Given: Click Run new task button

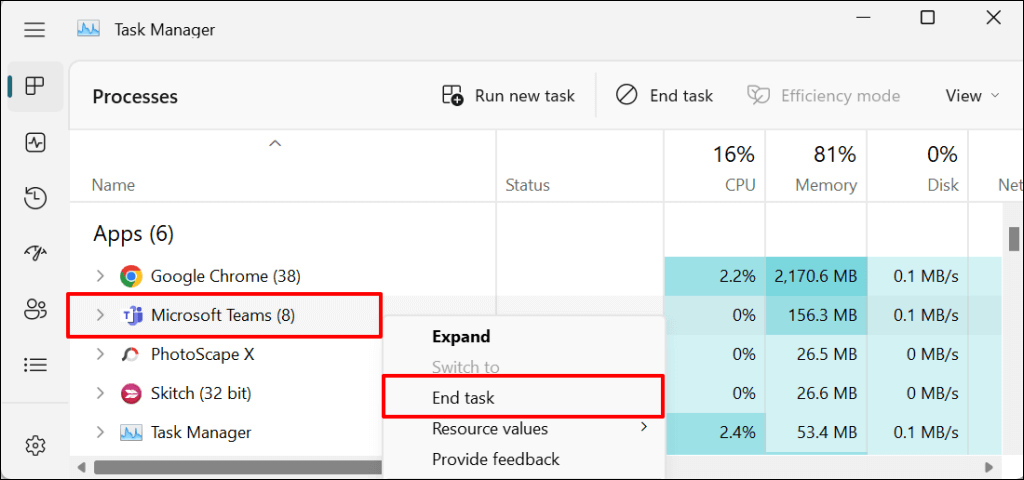Looking at the screenshot, I should tap(509, 96).
